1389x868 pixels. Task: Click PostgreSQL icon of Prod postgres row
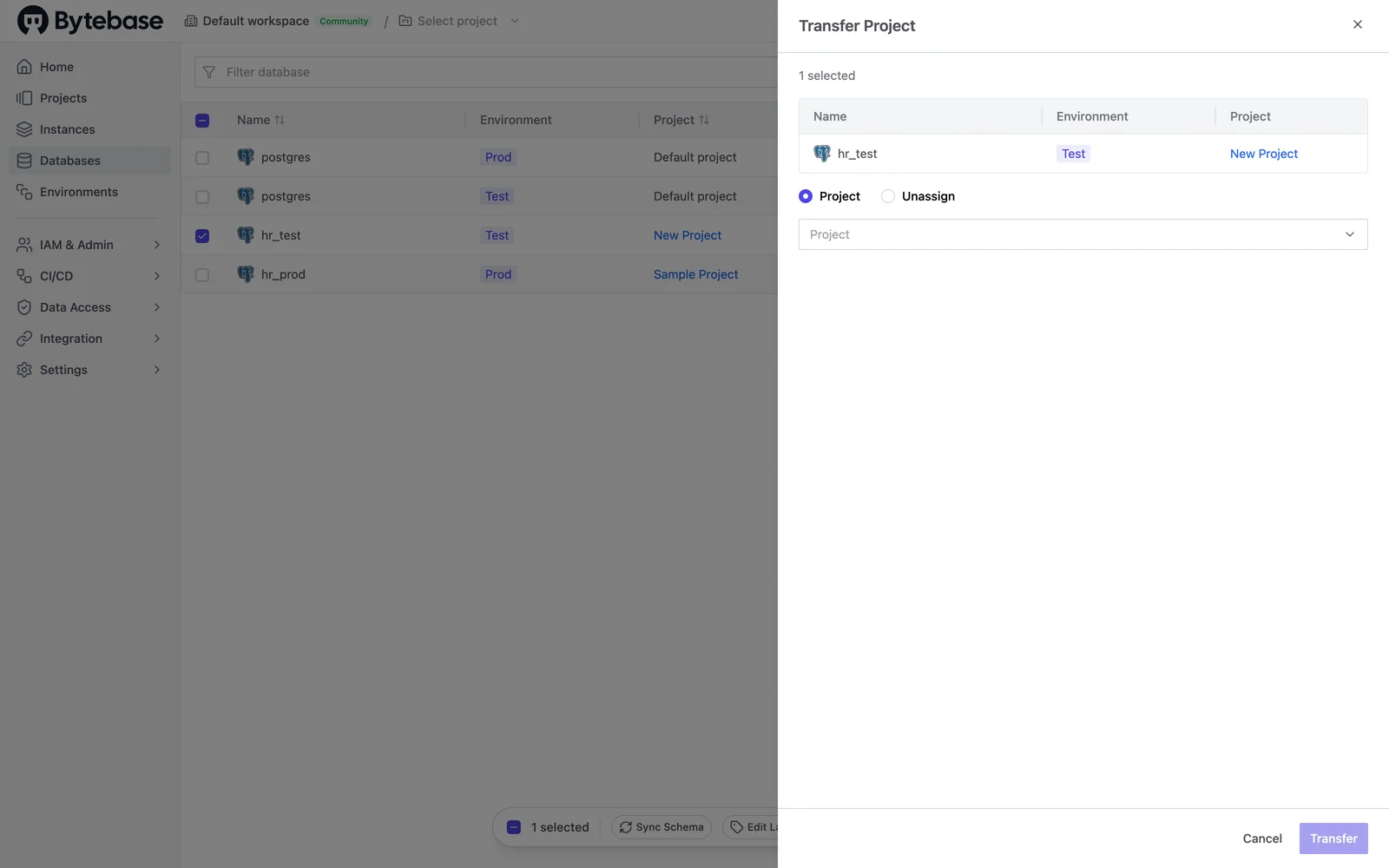coord(246,157)
